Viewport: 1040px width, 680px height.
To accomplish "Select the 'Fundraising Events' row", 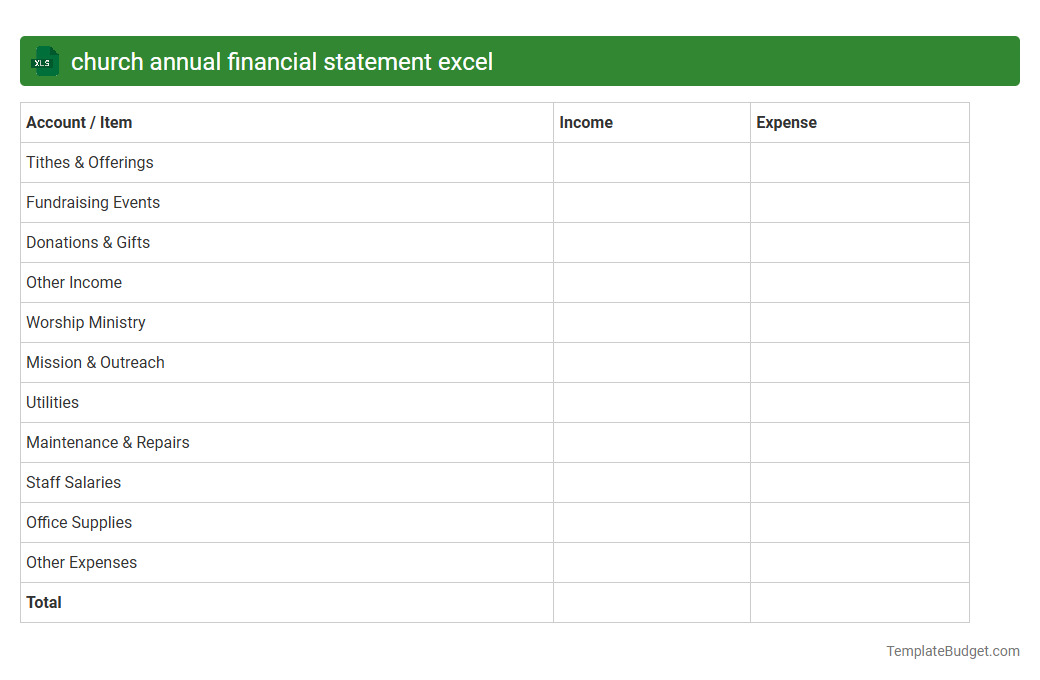I will coord(93,202).
